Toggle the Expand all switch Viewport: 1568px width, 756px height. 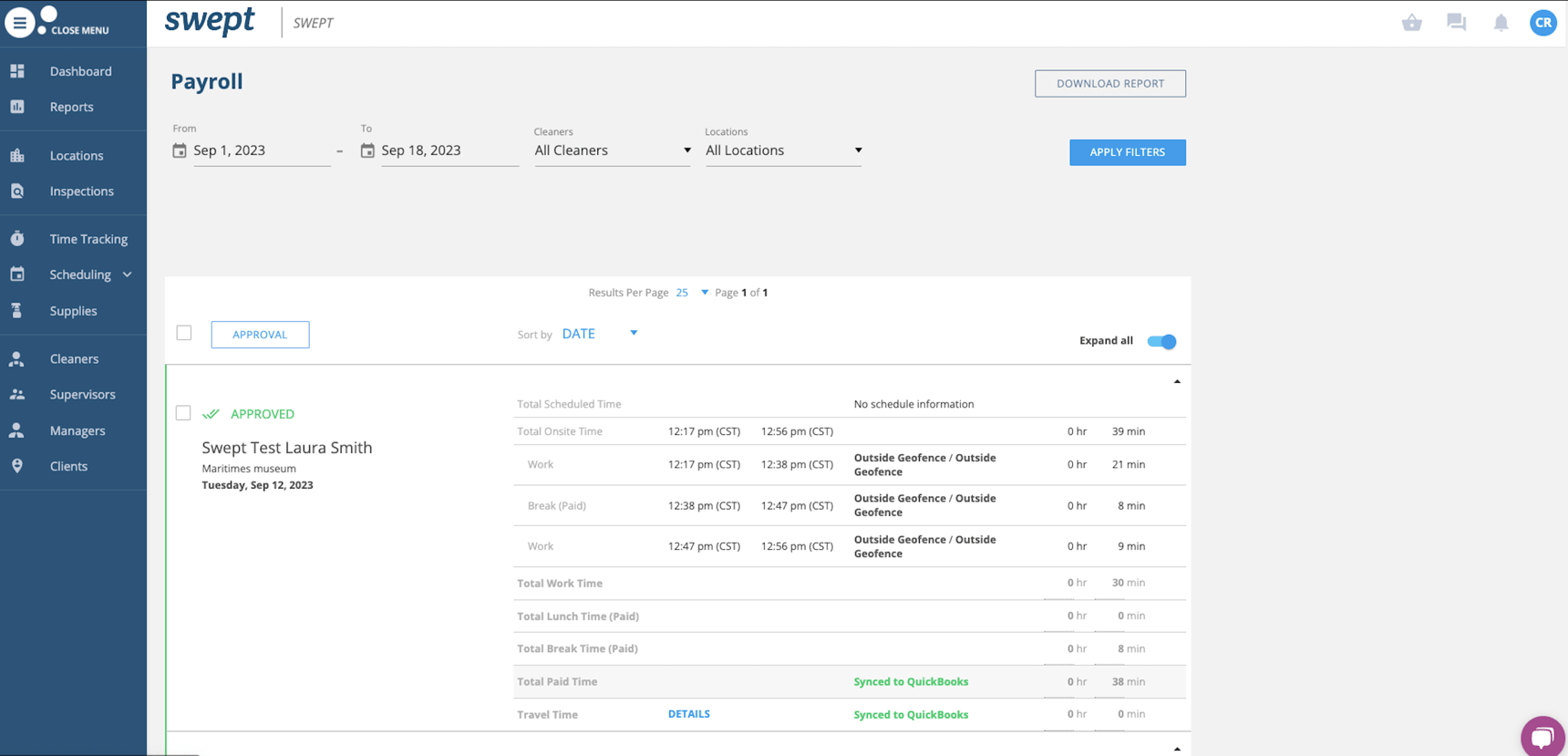tap(1161, 341)
